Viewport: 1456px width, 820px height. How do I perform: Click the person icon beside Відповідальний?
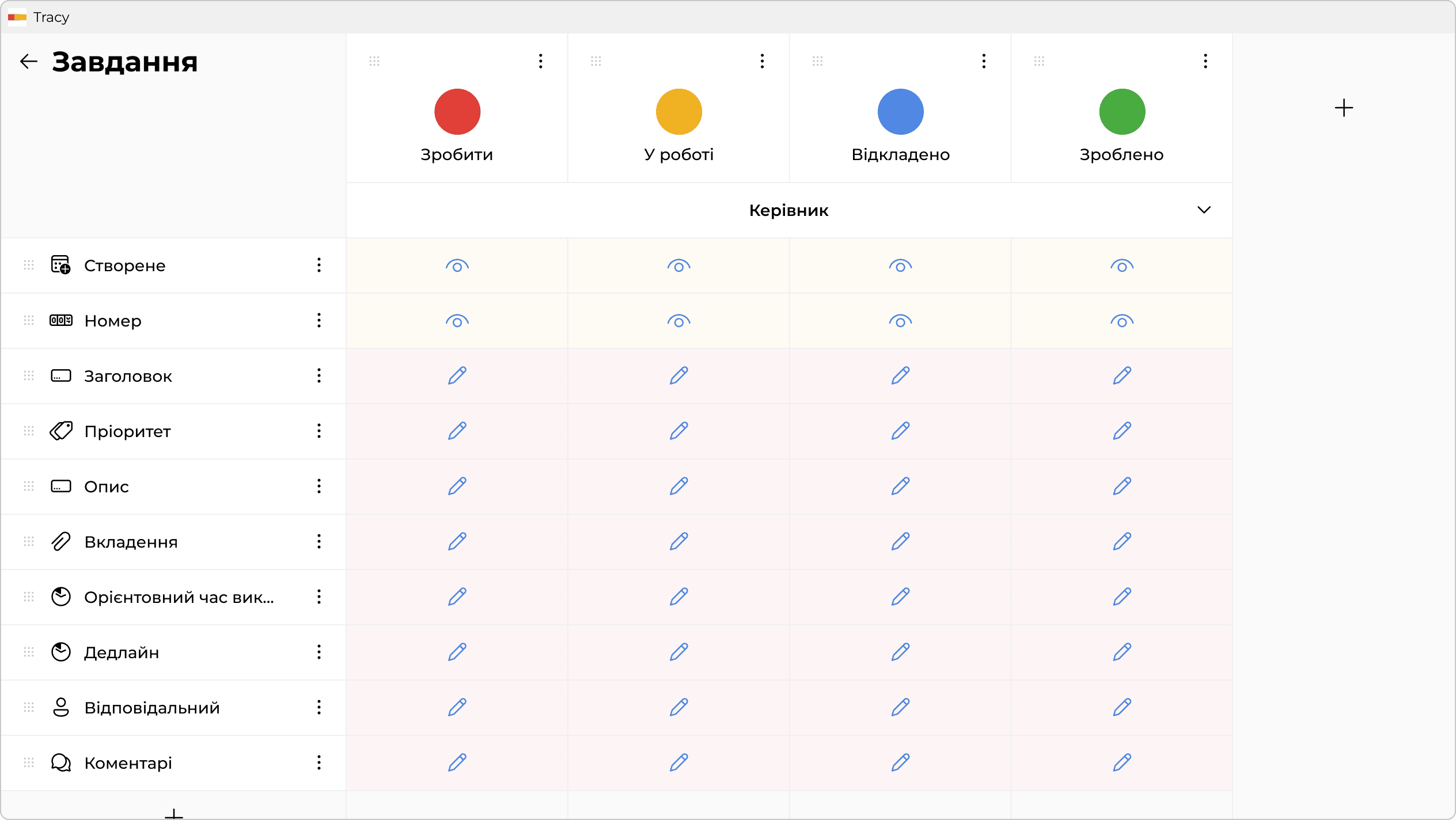click(x=60, y=707)
